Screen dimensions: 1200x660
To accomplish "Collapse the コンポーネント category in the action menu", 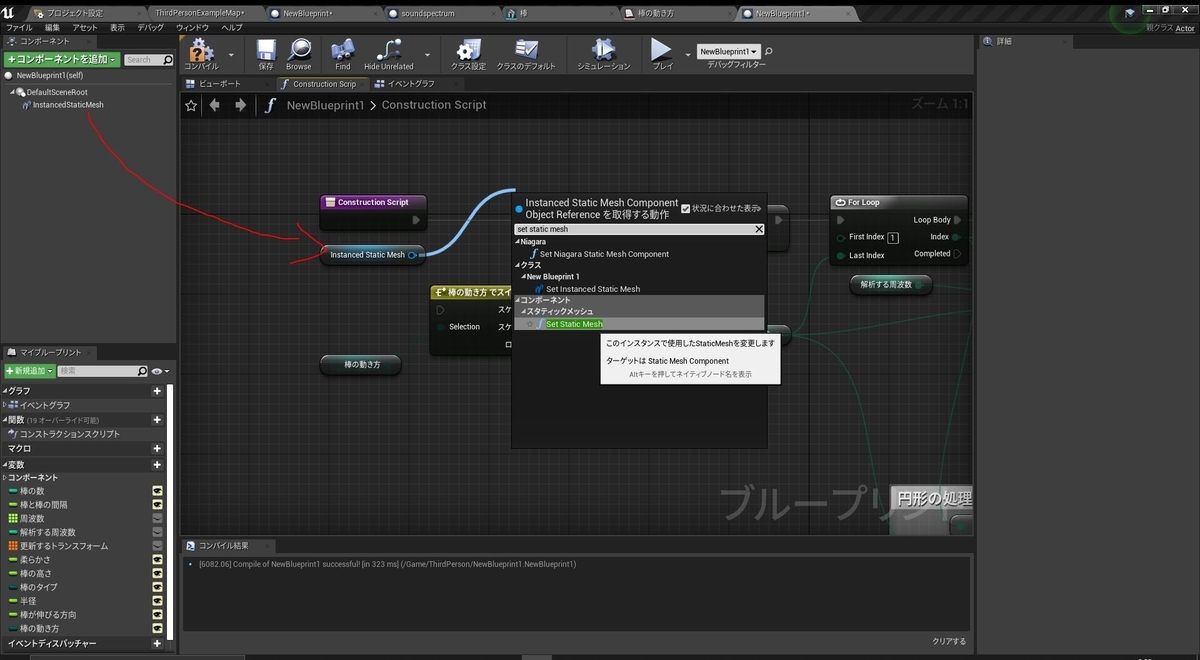I will 517,300.
